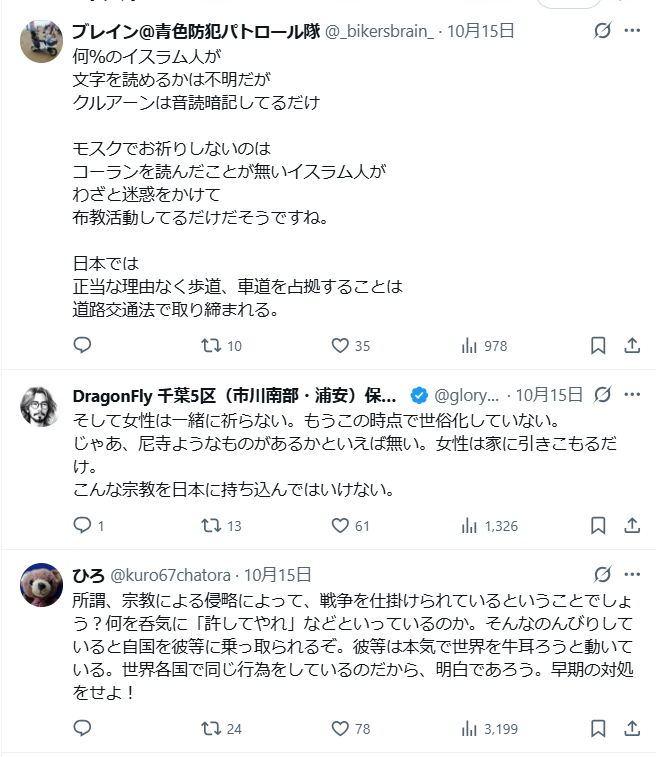Image resolution: width=656 pixels, height=757 pixels.
Task: Share the ブレイン@青色防犯パトロール隊 post
Action: click(x=632, y=346)
